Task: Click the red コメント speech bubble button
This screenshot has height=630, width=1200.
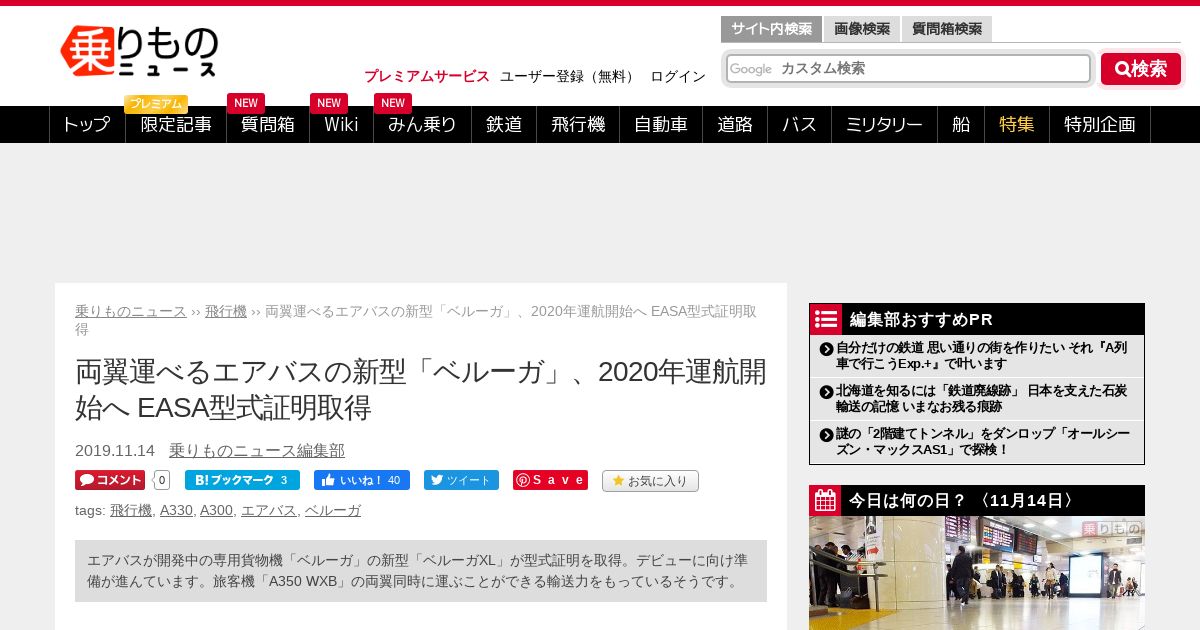Action: 110,480
